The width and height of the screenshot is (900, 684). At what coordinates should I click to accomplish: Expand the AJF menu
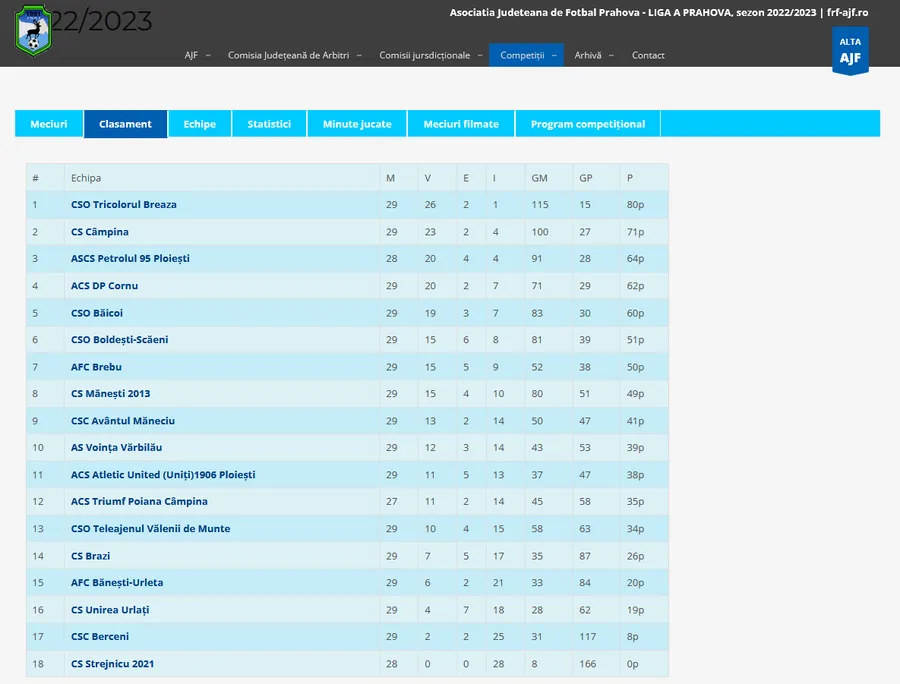197,55
